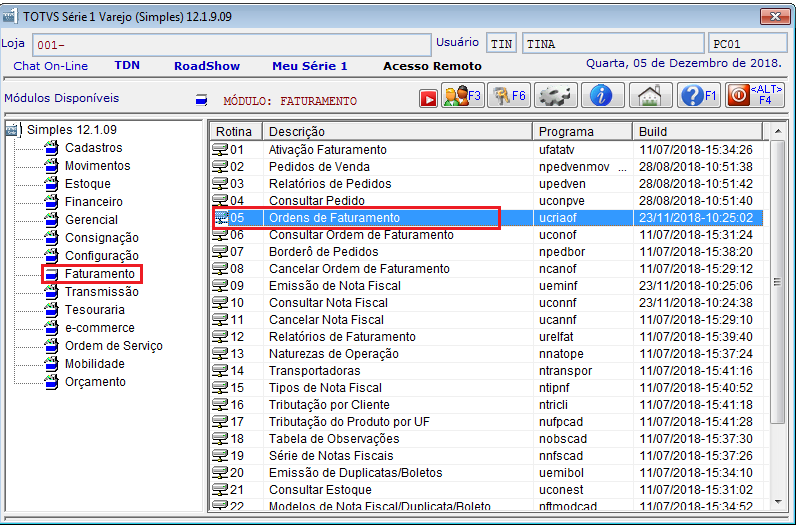Click the house home toolbar button
Screen dimensions: 797x525
tap(650, 95)
